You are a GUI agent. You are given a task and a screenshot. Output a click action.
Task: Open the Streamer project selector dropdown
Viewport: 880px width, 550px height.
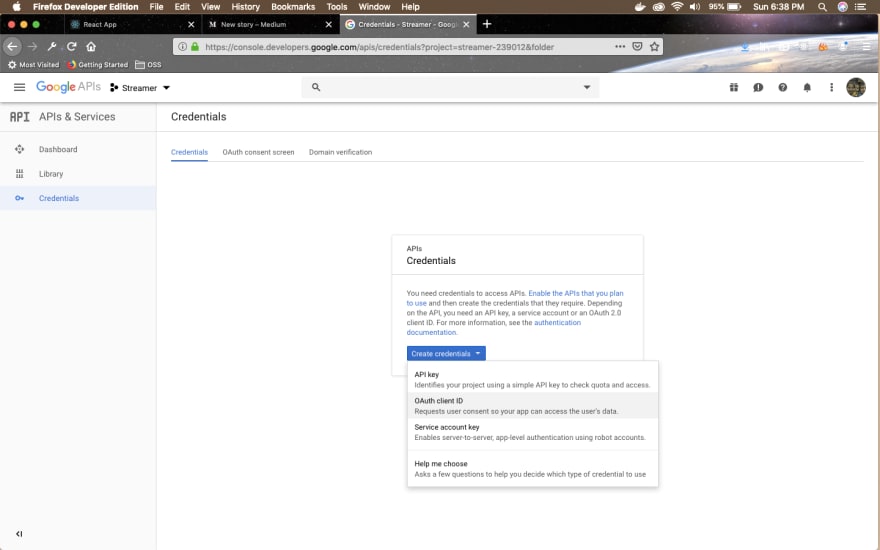click(x=140, y=88)
